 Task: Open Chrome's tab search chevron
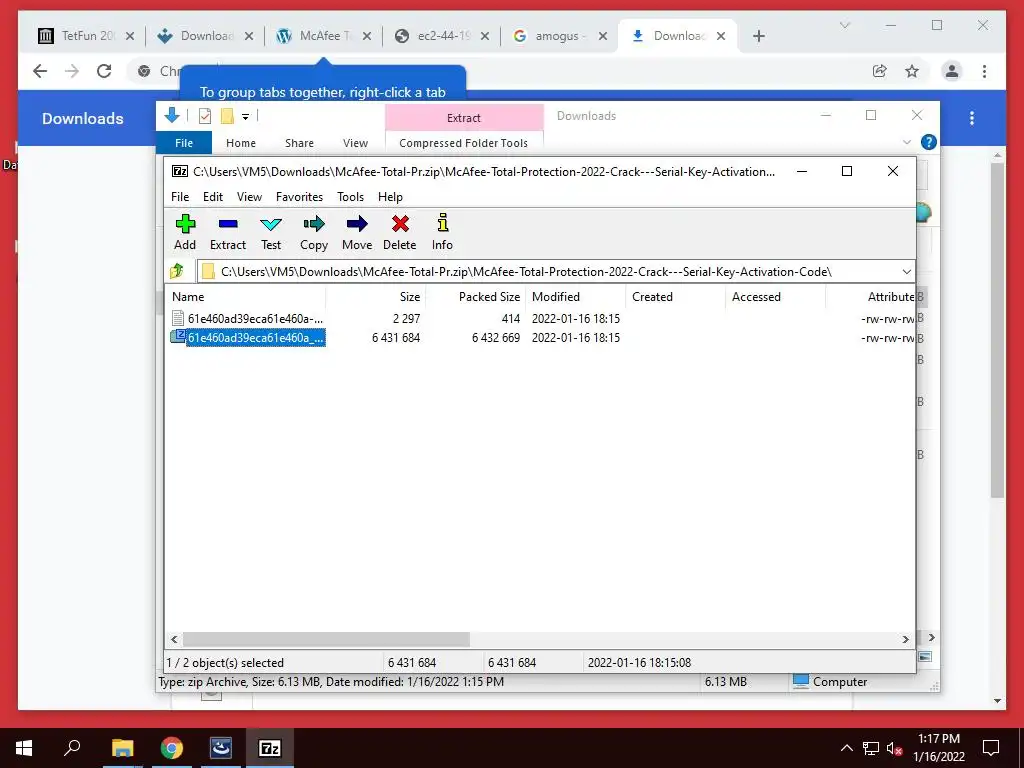click(844, 25)
